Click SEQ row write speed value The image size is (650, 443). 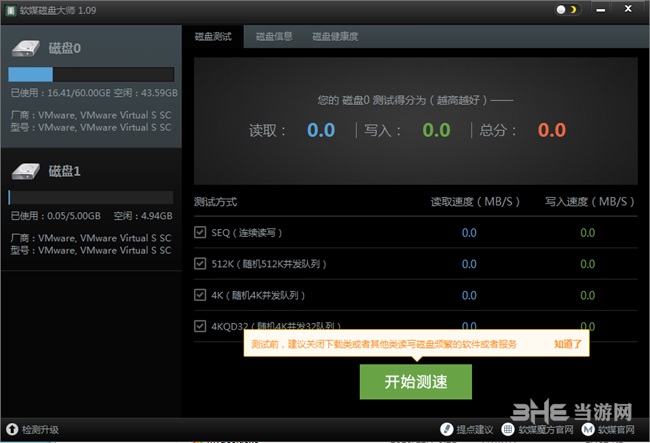(x=587, y=232)
